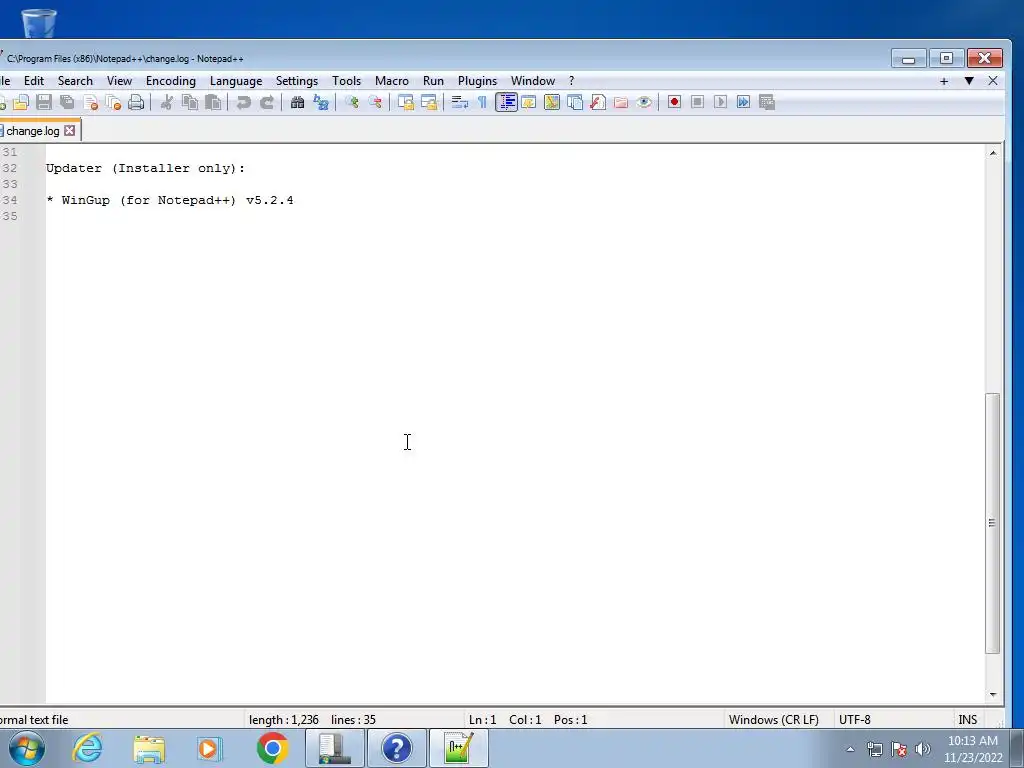The width and height of the screenshot is (1024, 768).
Task: Print the document using the printer icon
Action: pos(136,103)
